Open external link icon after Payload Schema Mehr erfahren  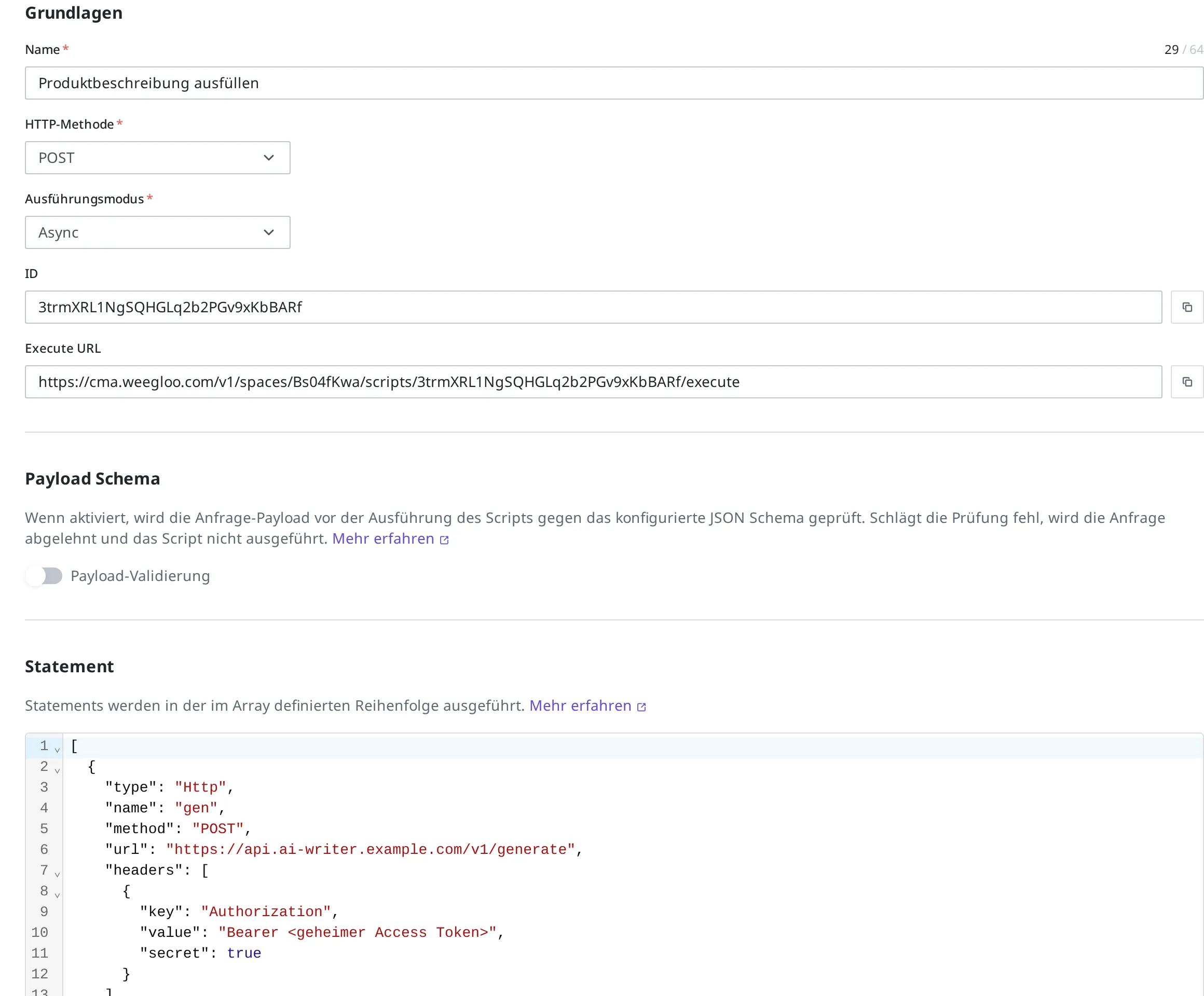click(x=444, y=540)
